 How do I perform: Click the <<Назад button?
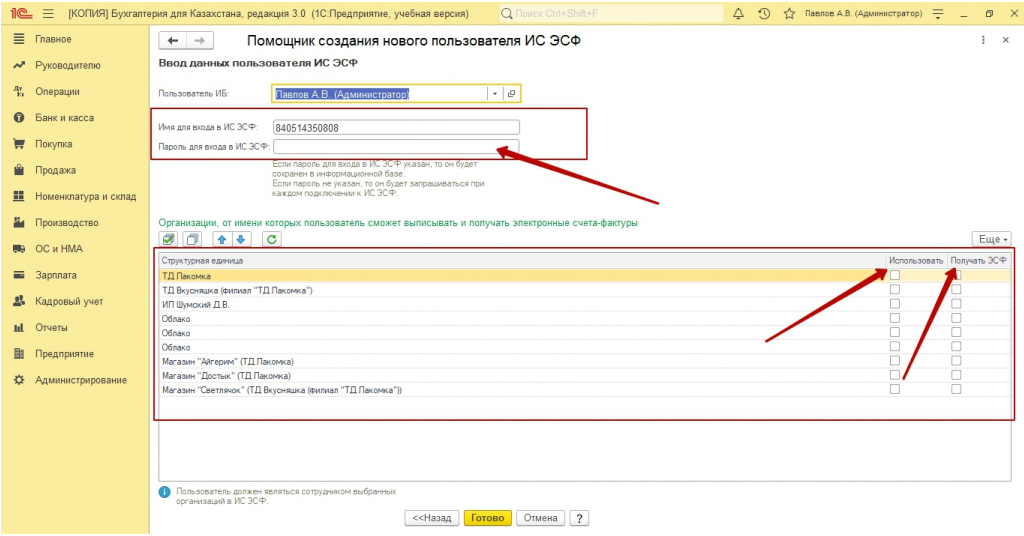[x=432, y=518]
